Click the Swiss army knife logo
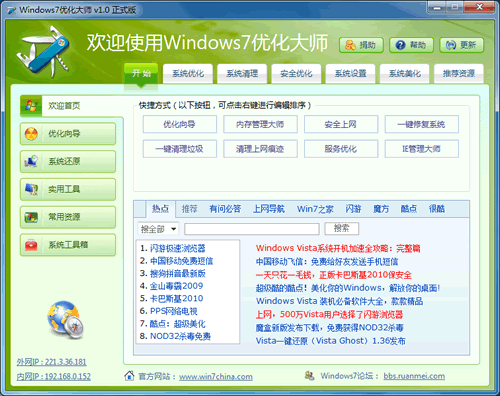500x396 pixels. pos(43,53)
